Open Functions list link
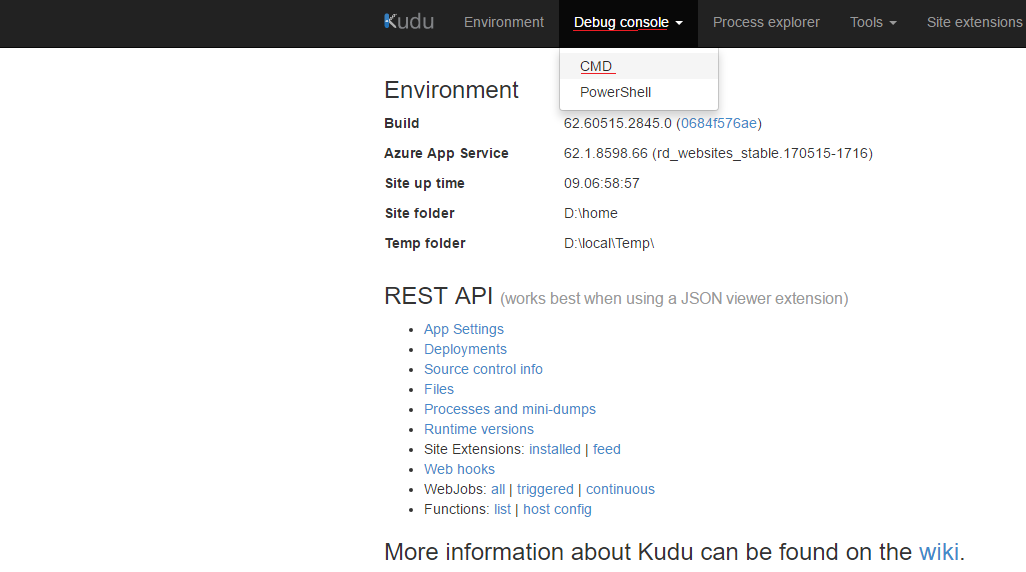The height and width of the screenshot is (572, 1026). [x=503, y=509]
